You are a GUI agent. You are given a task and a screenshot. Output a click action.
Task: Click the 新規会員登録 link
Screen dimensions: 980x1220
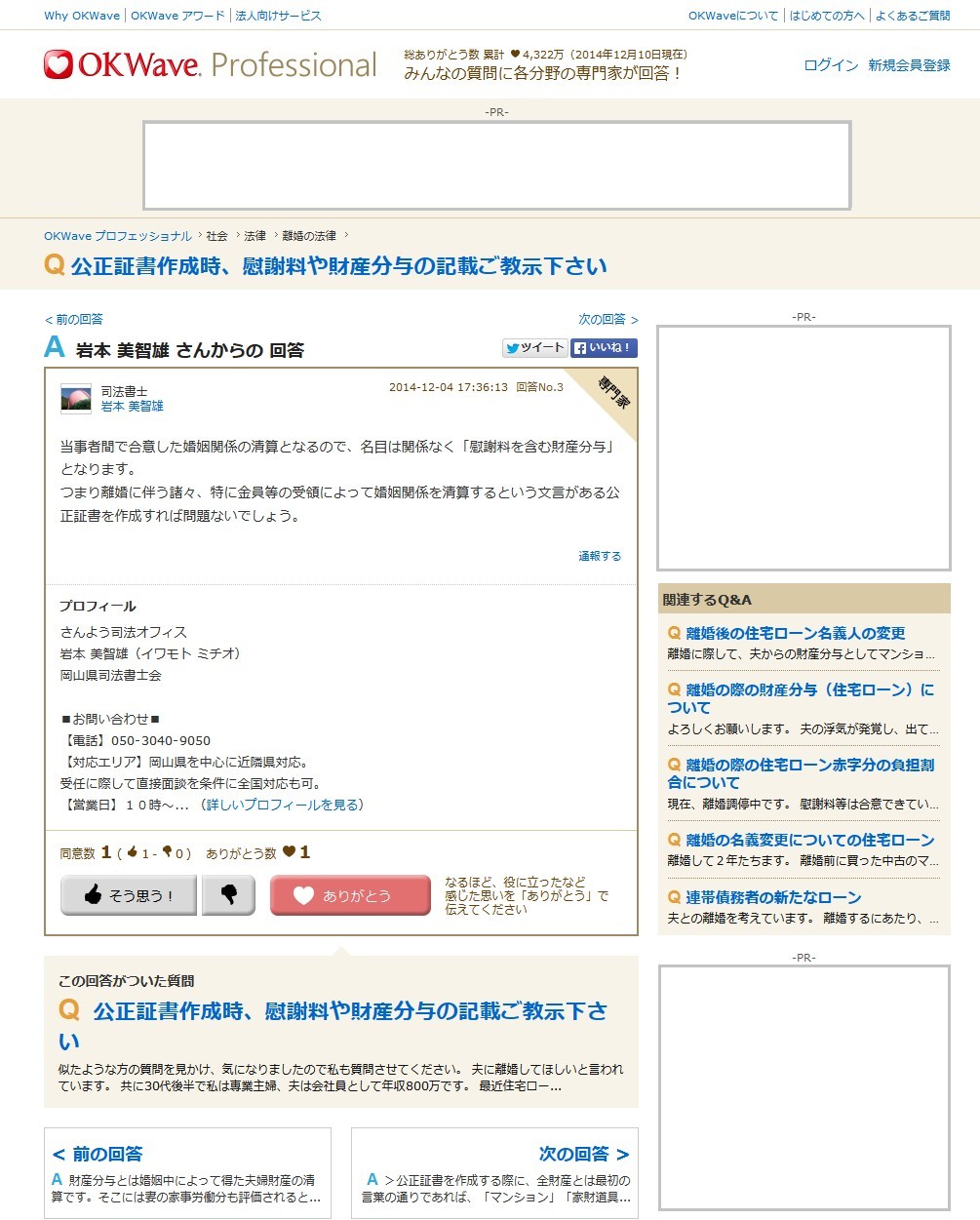coord(909,65)
